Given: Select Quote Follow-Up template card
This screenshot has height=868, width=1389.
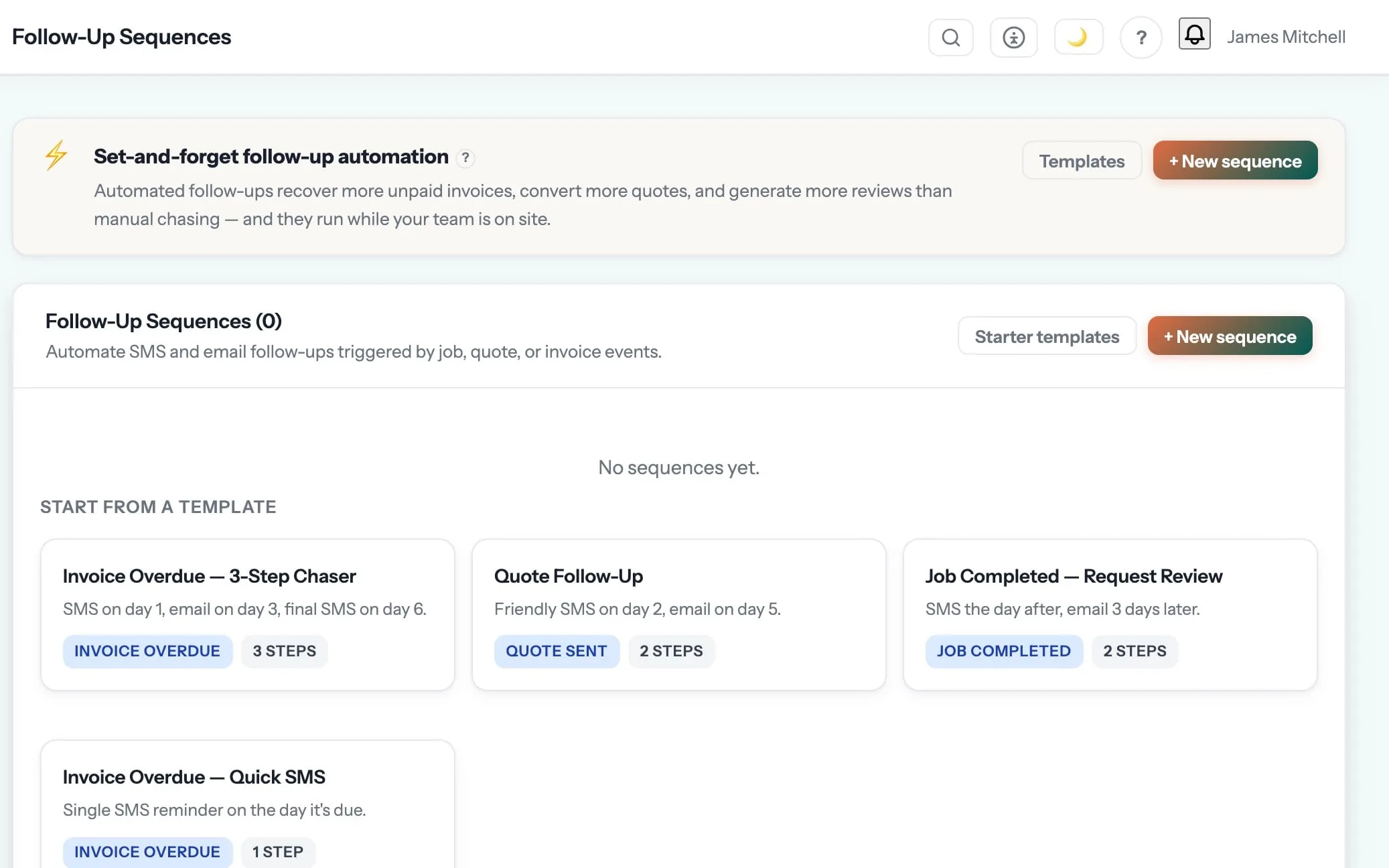Looking at the screenshot, I should click(679, 615).
